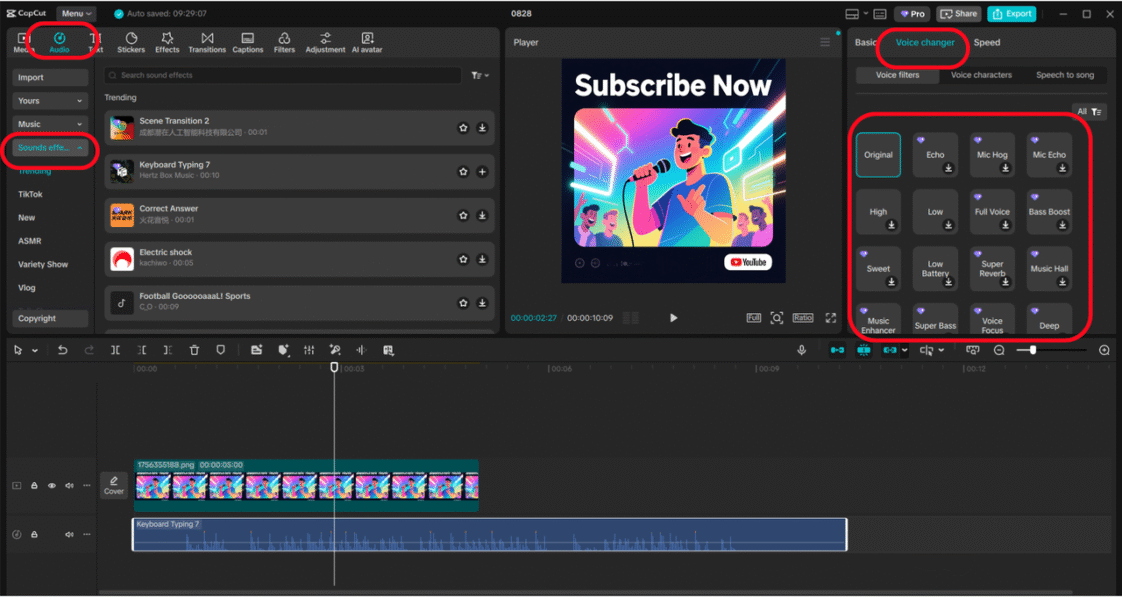The height and width of the screenshot is (597, 1122).
Task: Undo the last action in timeline toolbar
Action: [62, 350]
